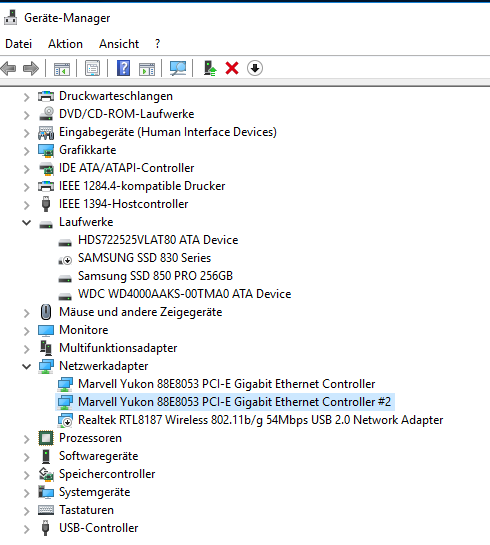This screenshot has width=490, height=545.
Task: Click the DVD/CD-ROM-Laufwerke disc icon
Action: pos(46,114)
